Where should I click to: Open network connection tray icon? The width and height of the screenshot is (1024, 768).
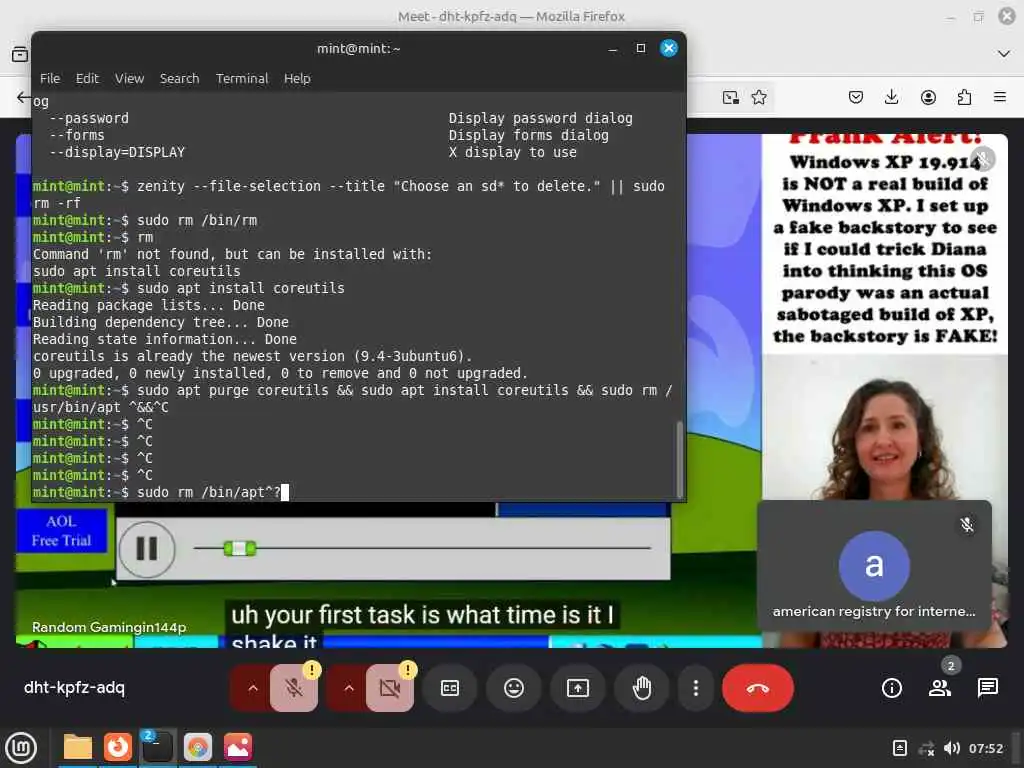(926, 748)
